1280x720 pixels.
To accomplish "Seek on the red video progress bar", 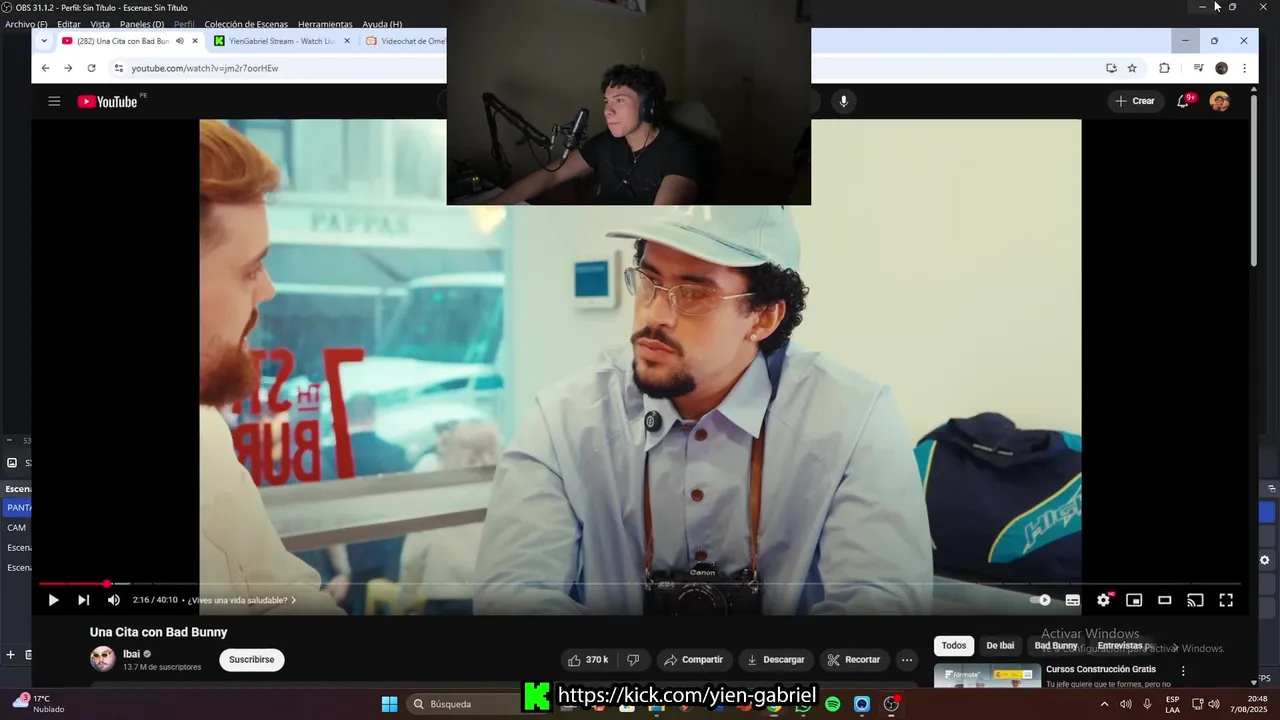I will (x=640, y=583).
